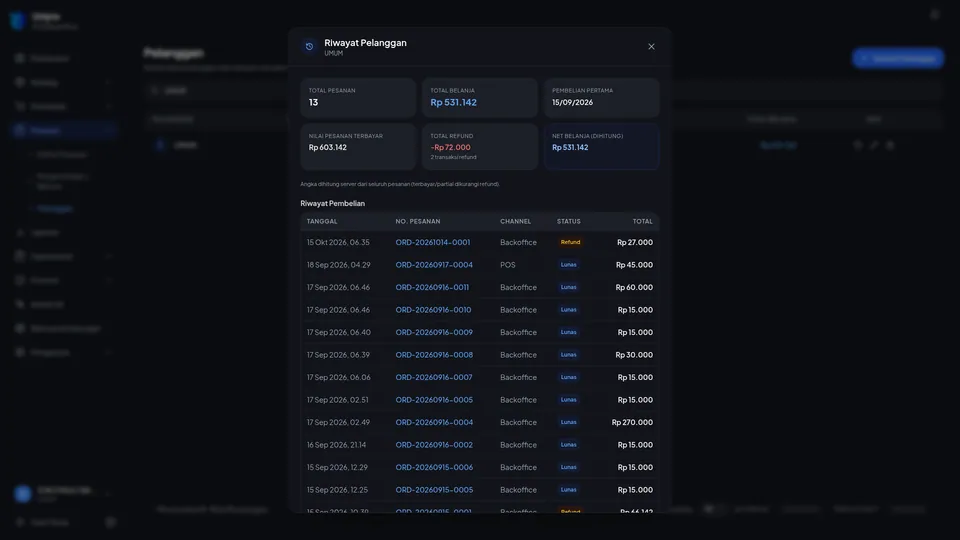
Task: Click Backoffice channel on order ORD-20260916-0011
Action: pyautogui.click(x=518, y=287)
